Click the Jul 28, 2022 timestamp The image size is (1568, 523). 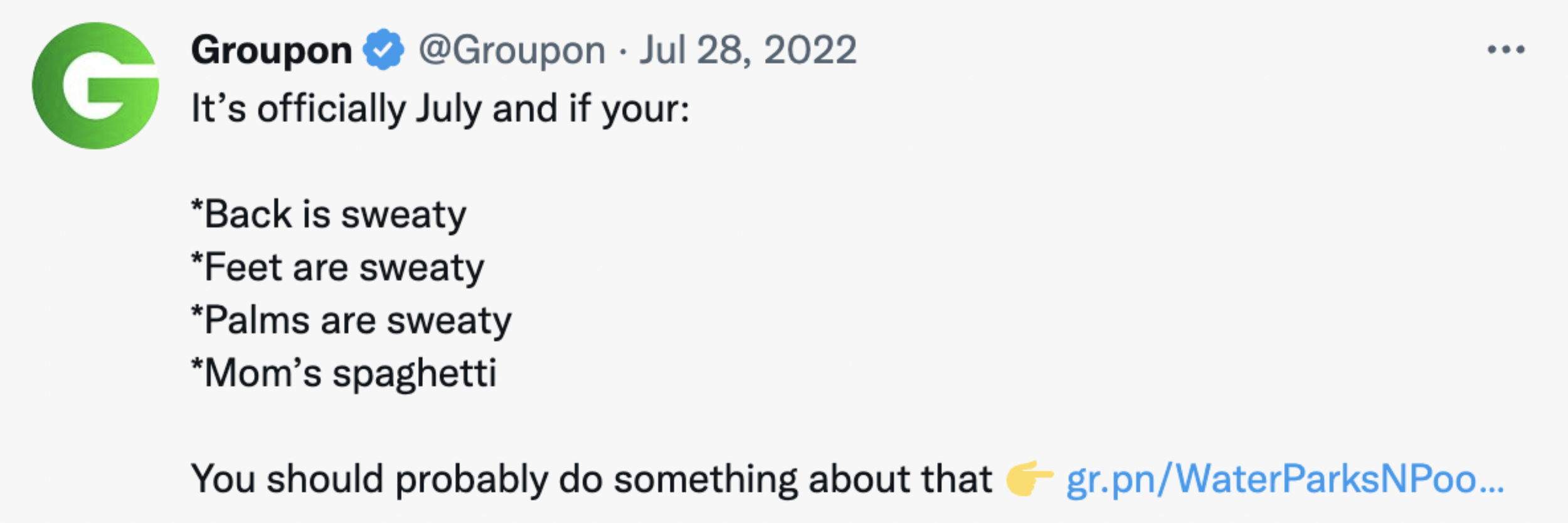click(748, 51)
